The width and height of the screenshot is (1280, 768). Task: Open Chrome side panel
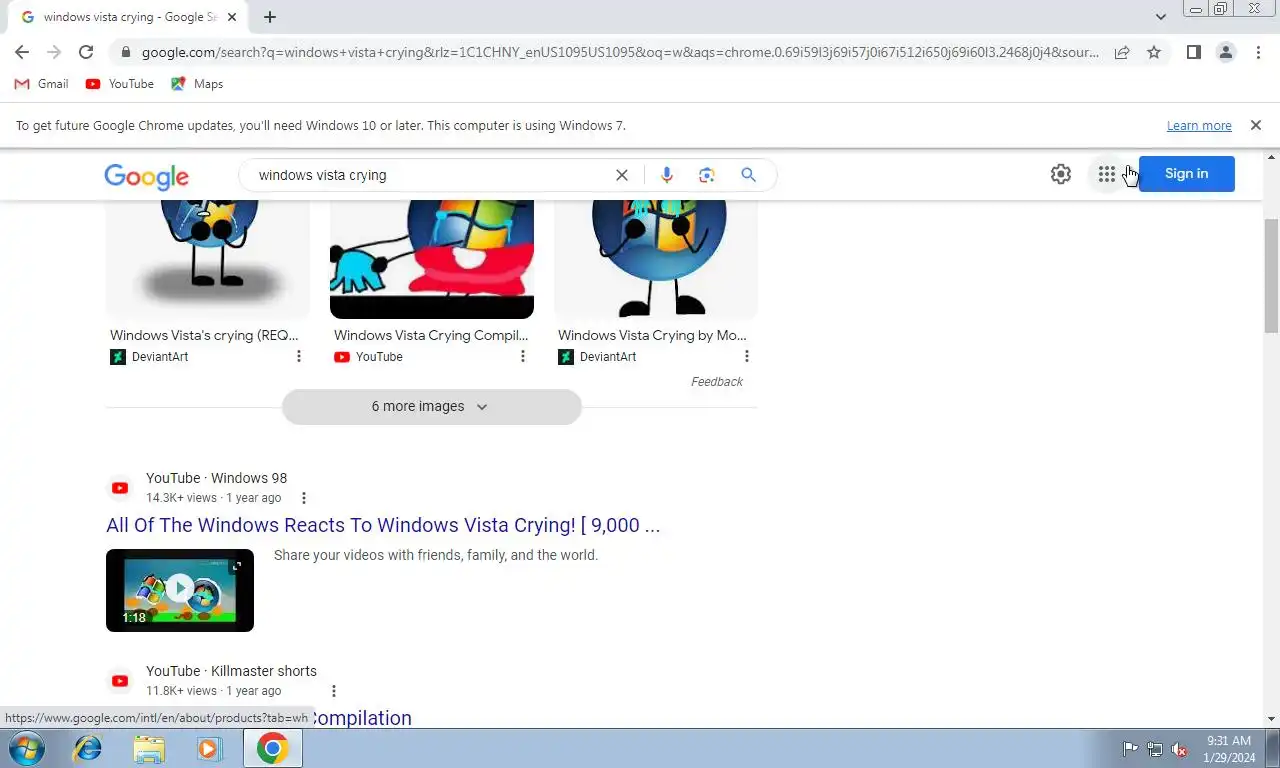pos(1193,52)
